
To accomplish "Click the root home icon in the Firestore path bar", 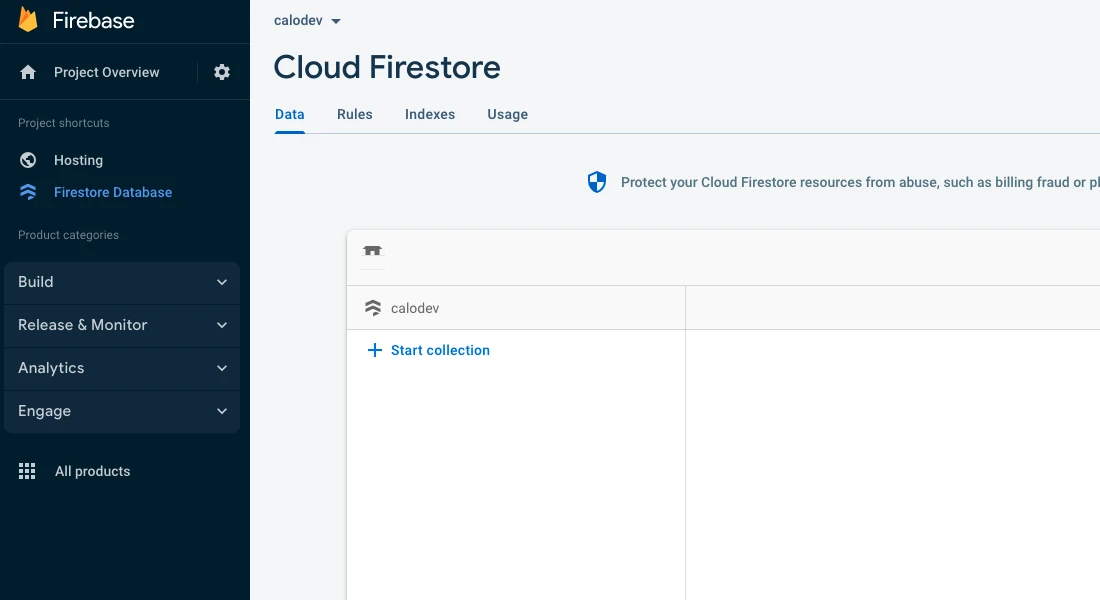I will [373, 251].
